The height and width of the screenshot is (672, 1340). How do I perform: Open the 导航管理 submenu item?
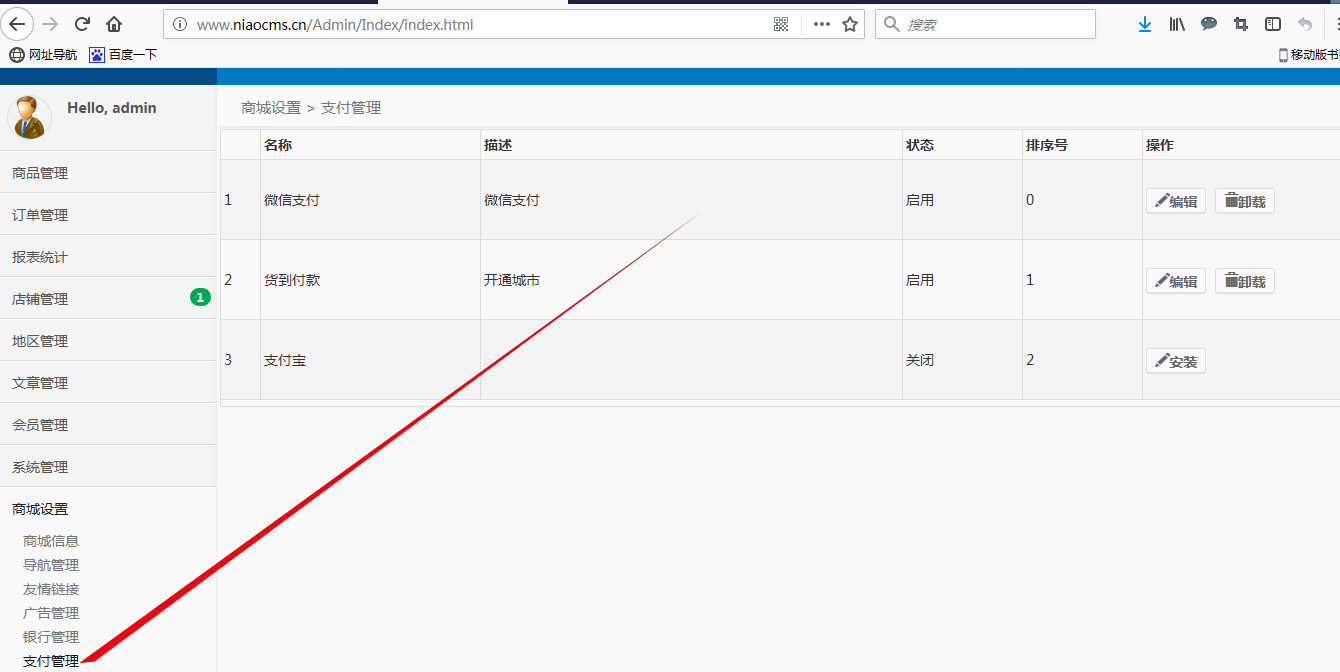tap(51, 565)
